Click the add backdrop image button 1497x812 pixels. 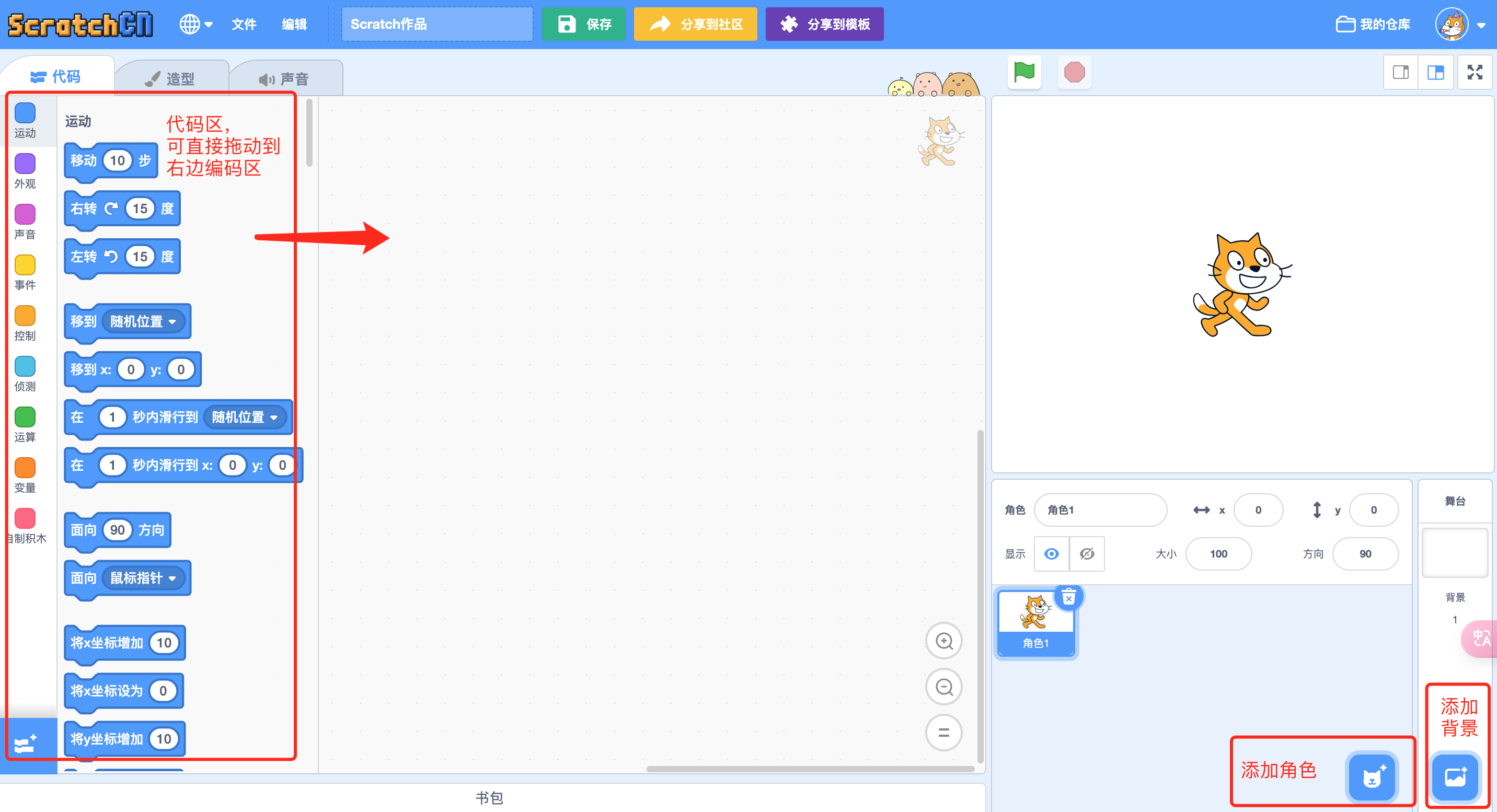1455,777
